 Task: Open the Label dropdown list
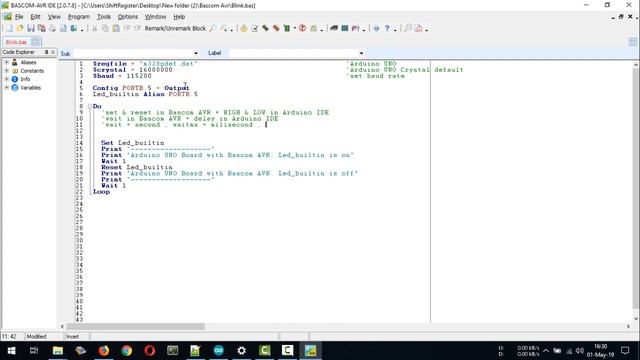pos(361,53)
